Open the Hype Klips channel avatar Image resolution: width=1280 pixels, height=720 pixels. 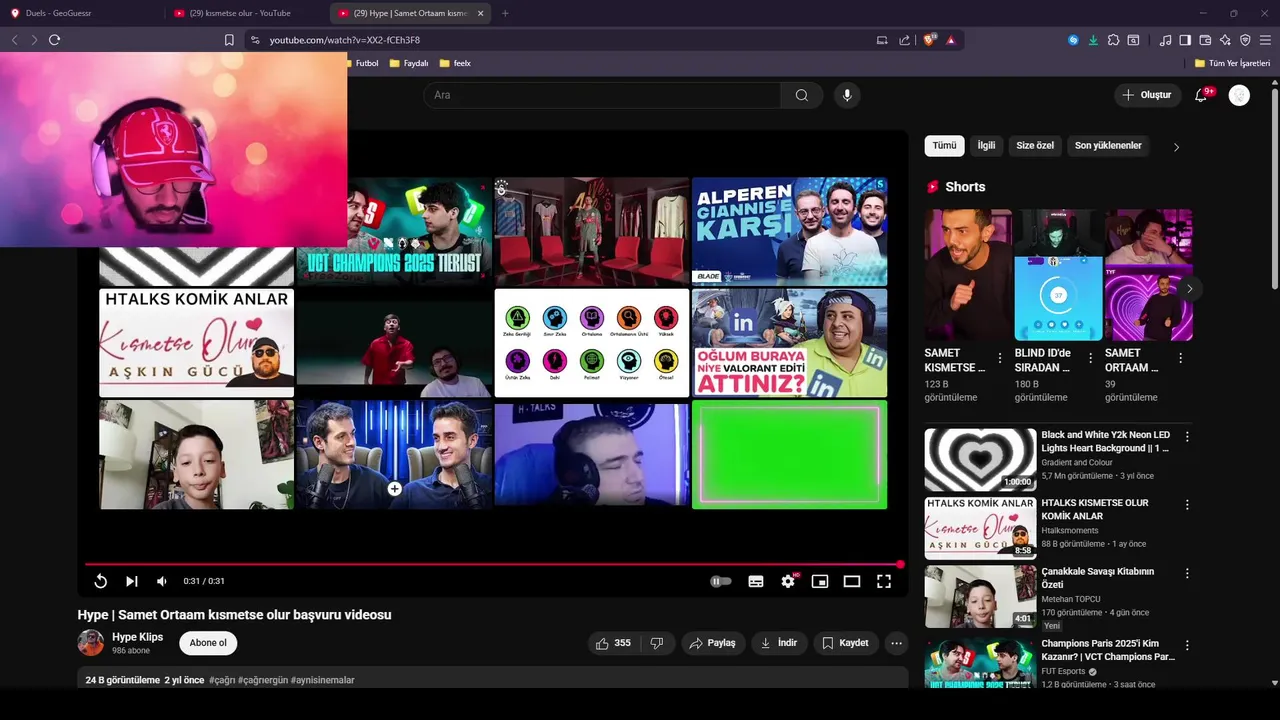point(91,643)
